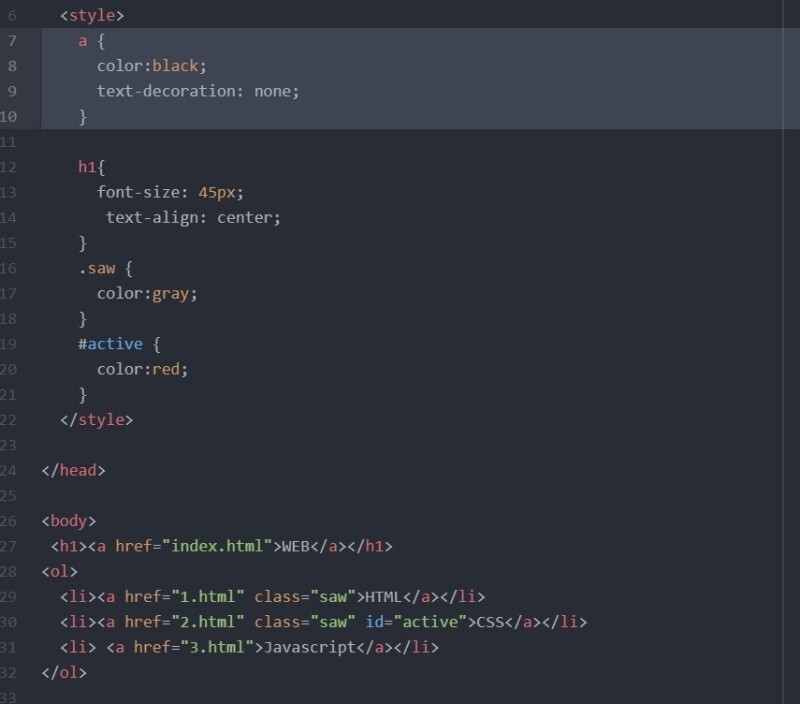Image resolution: width=800 pixels, height=704 pixels.
Task: Click the opening <body> tag
Action: click(69, 521)
